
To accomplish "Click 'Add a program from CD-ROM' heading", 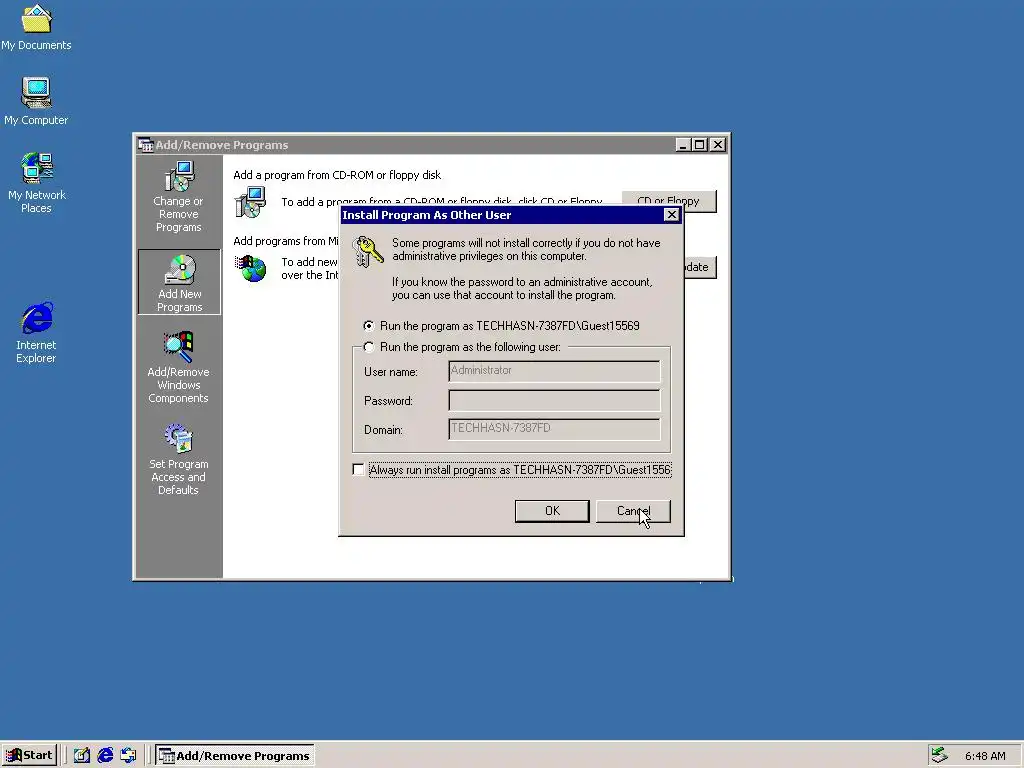I will pyautogui.click(x=337, y=175).
